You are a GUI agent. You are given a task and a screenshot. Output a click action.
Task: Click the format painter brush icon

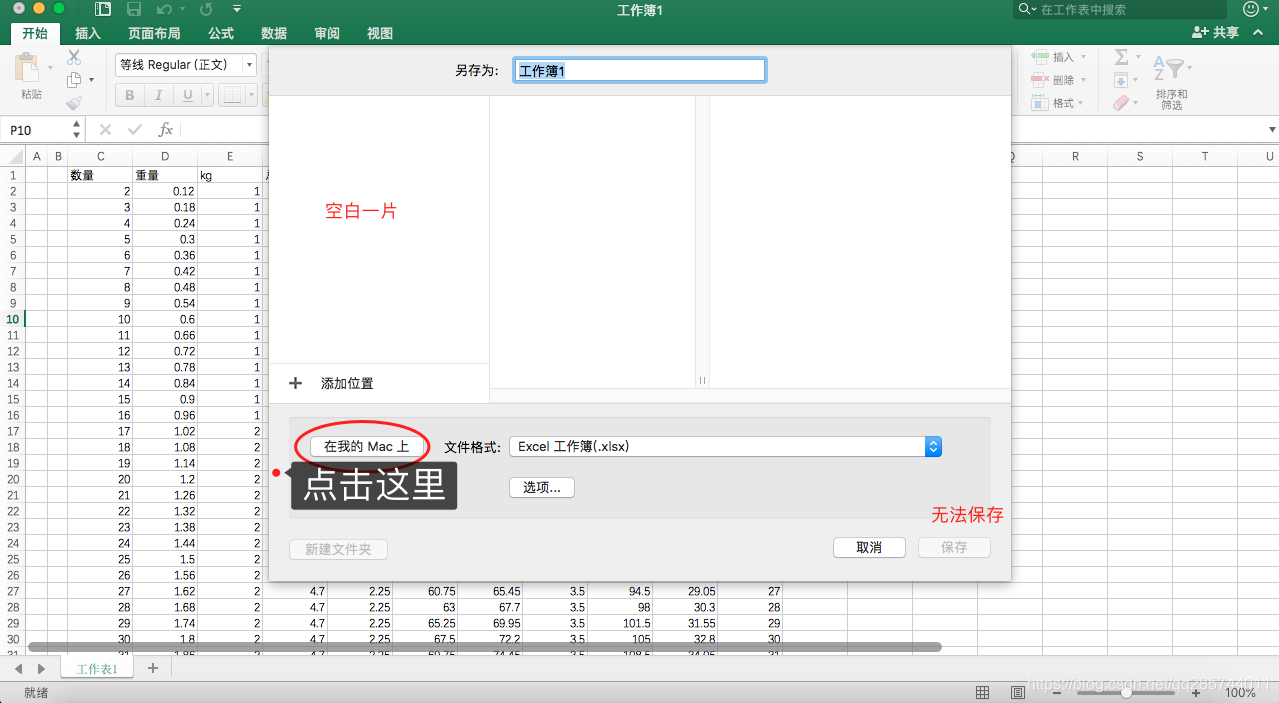point(74,102)
